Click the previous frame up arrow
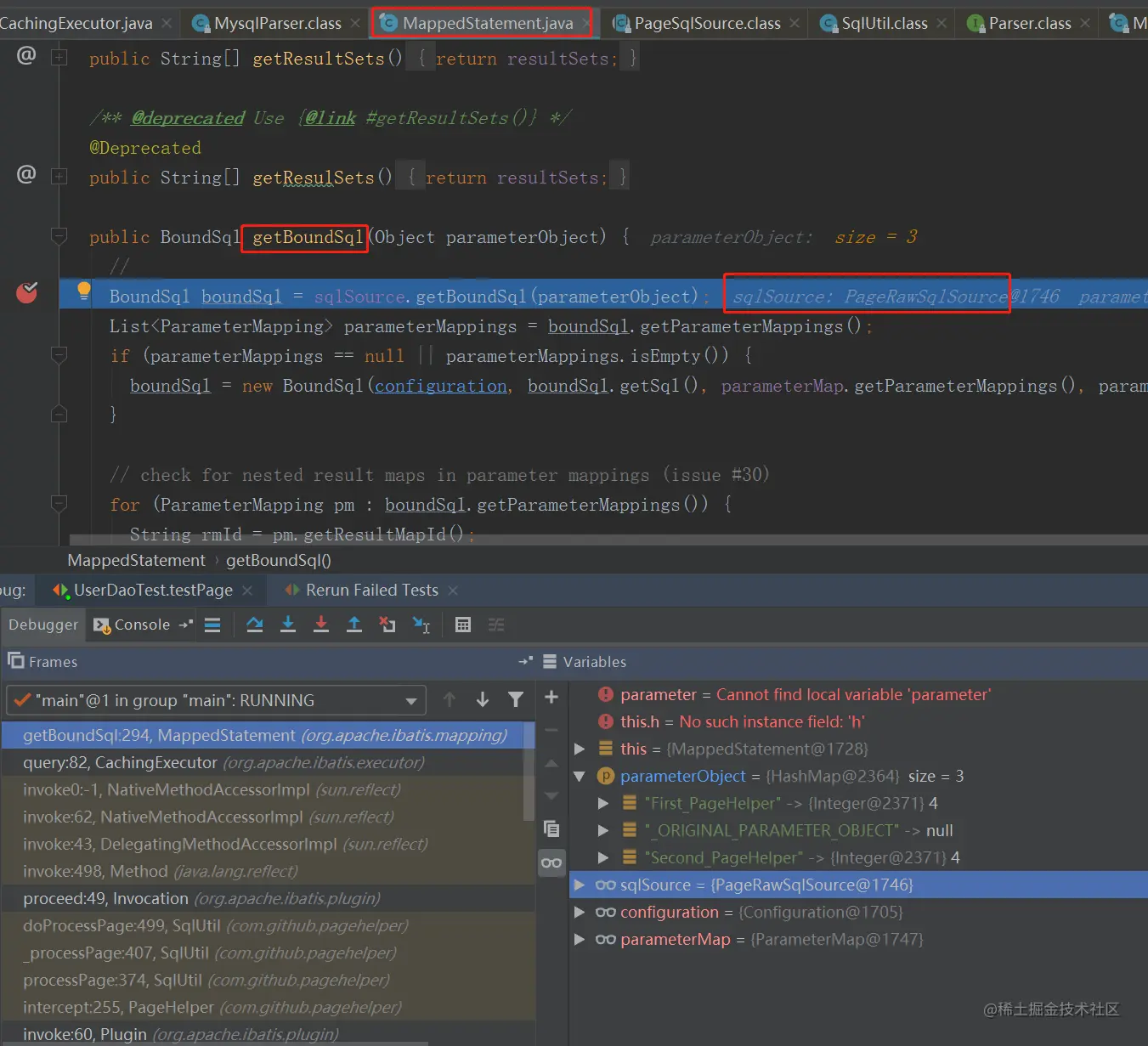This screenshot has height=1046, width=1148. (450, 699)
